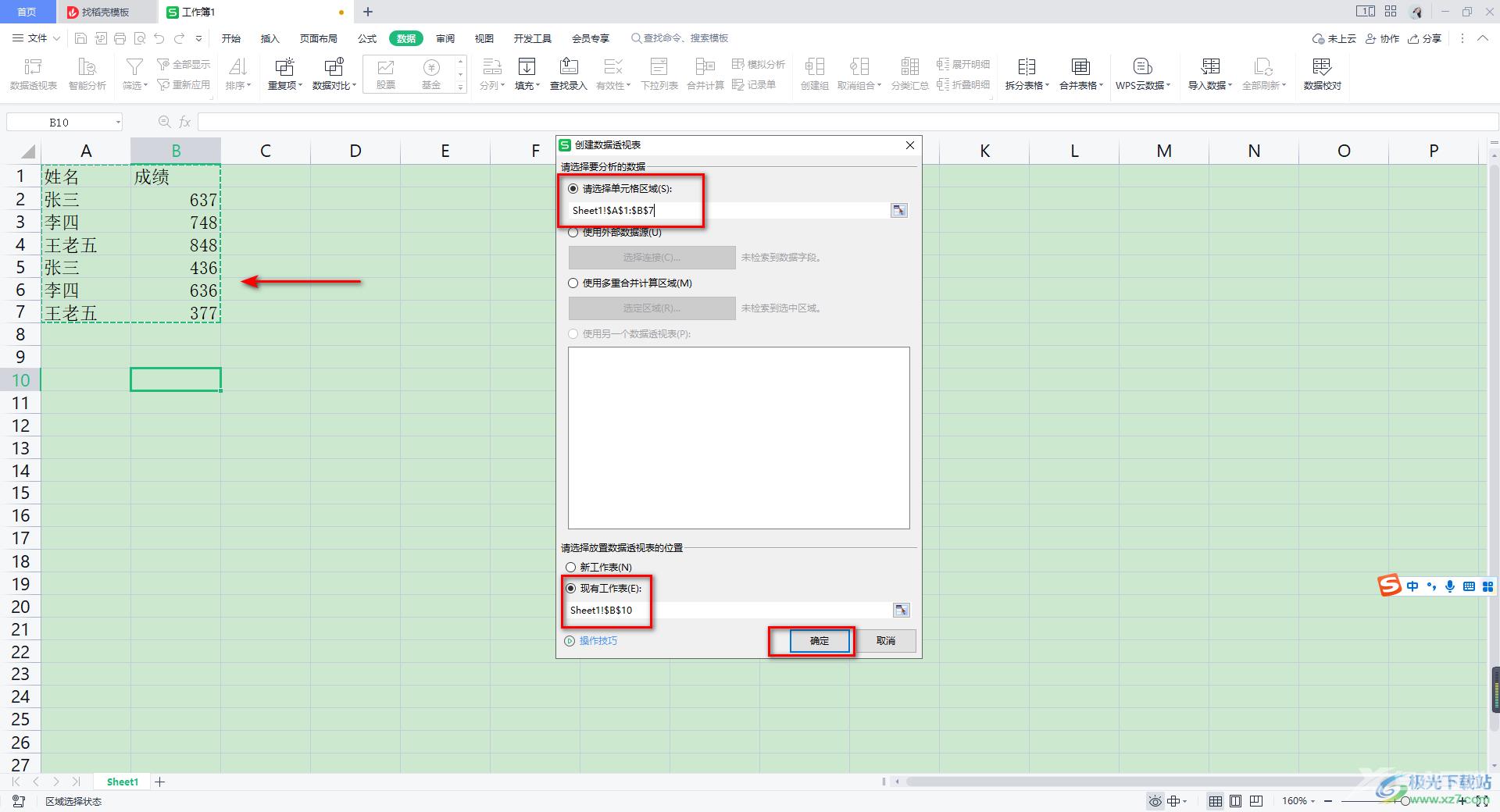The width and height of the screenshot is (1500, 812).
Task: Toggle eye protection mode icon in status bar
Action: point(1155,801)
